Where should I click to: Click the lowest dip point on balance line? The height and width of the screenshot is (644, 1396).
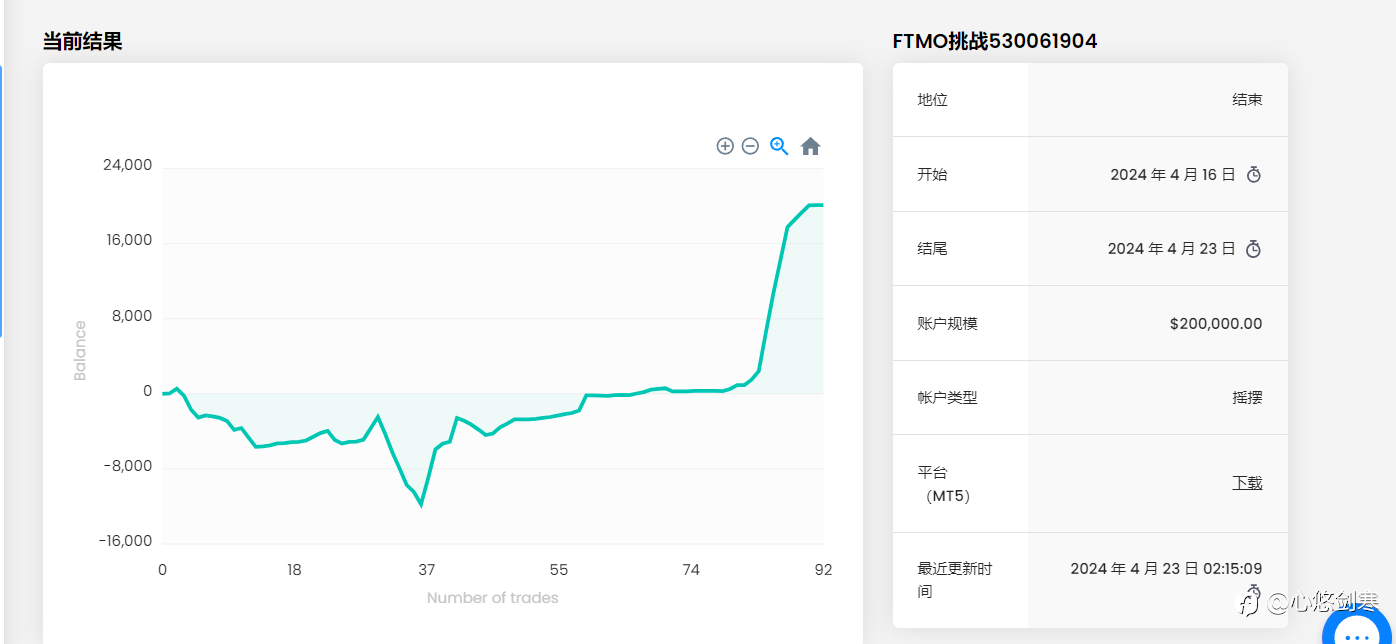[421, 504]
